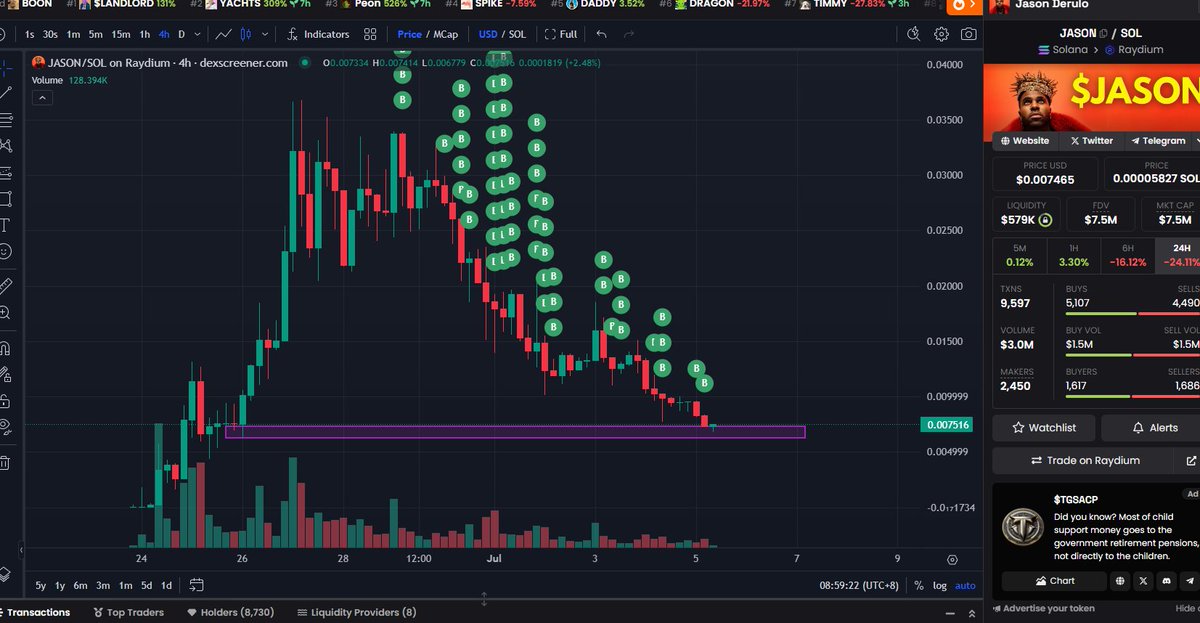Screen dimensions: 1200x623
Task: Open the $TGSACP ad Chart button
Action: (1054, 580)
